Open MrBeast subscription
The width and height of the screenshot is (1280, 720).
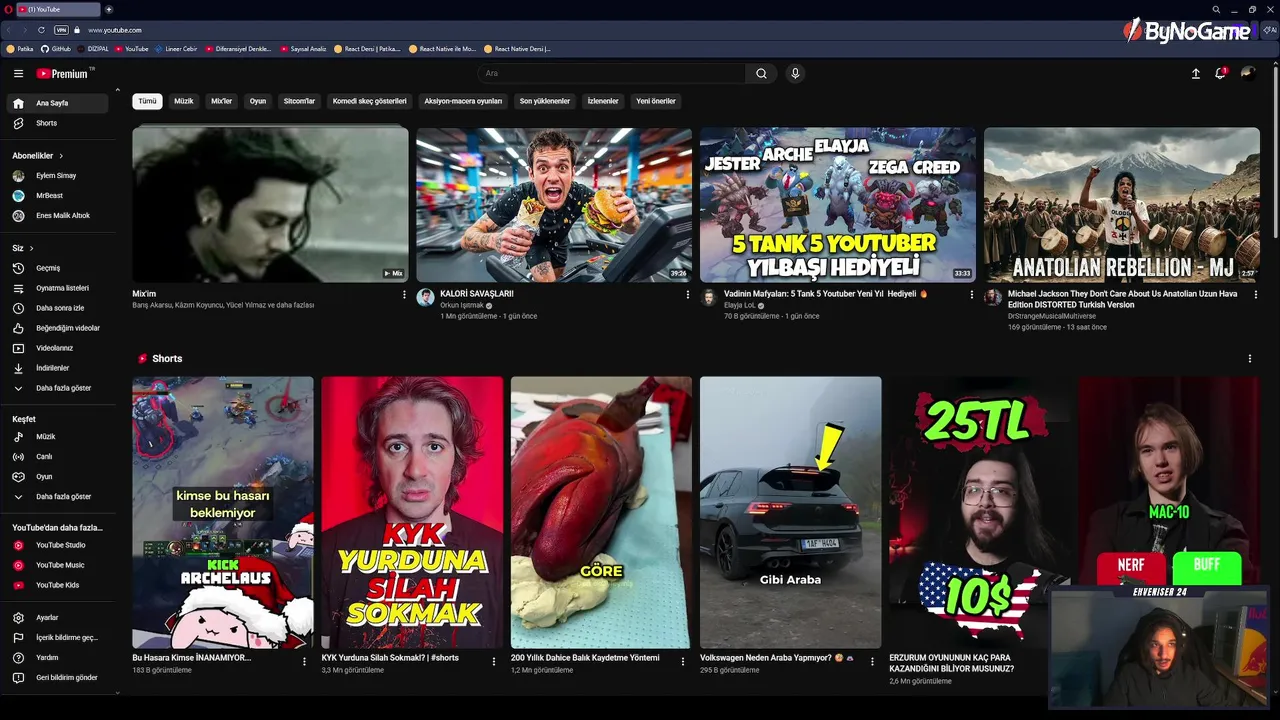pos(57,196)
